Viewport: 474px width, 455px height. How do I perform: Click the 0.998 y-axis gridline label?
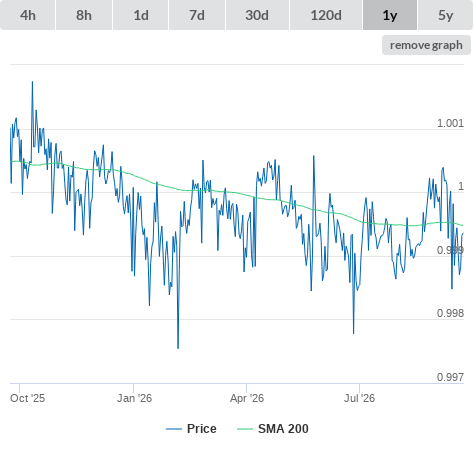(450, 313)
